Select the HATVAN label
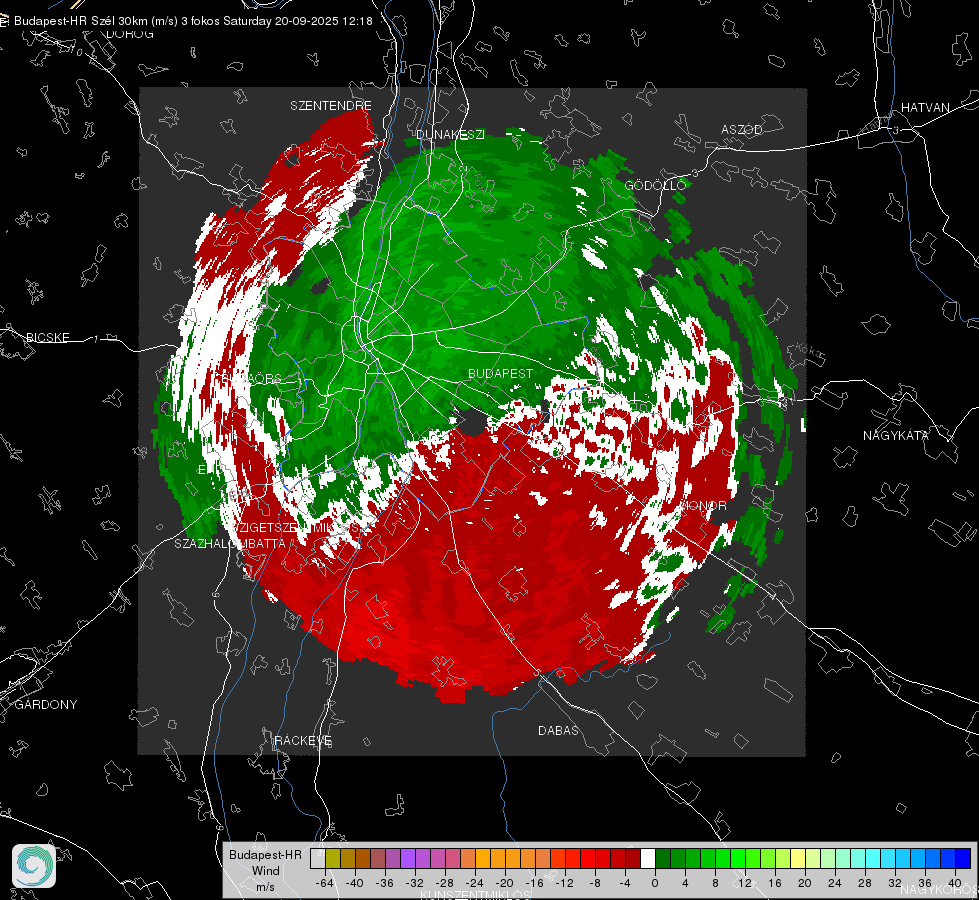The width and height of the screenshot is (979, 900). pyautogui.click(x=925, y=107)
